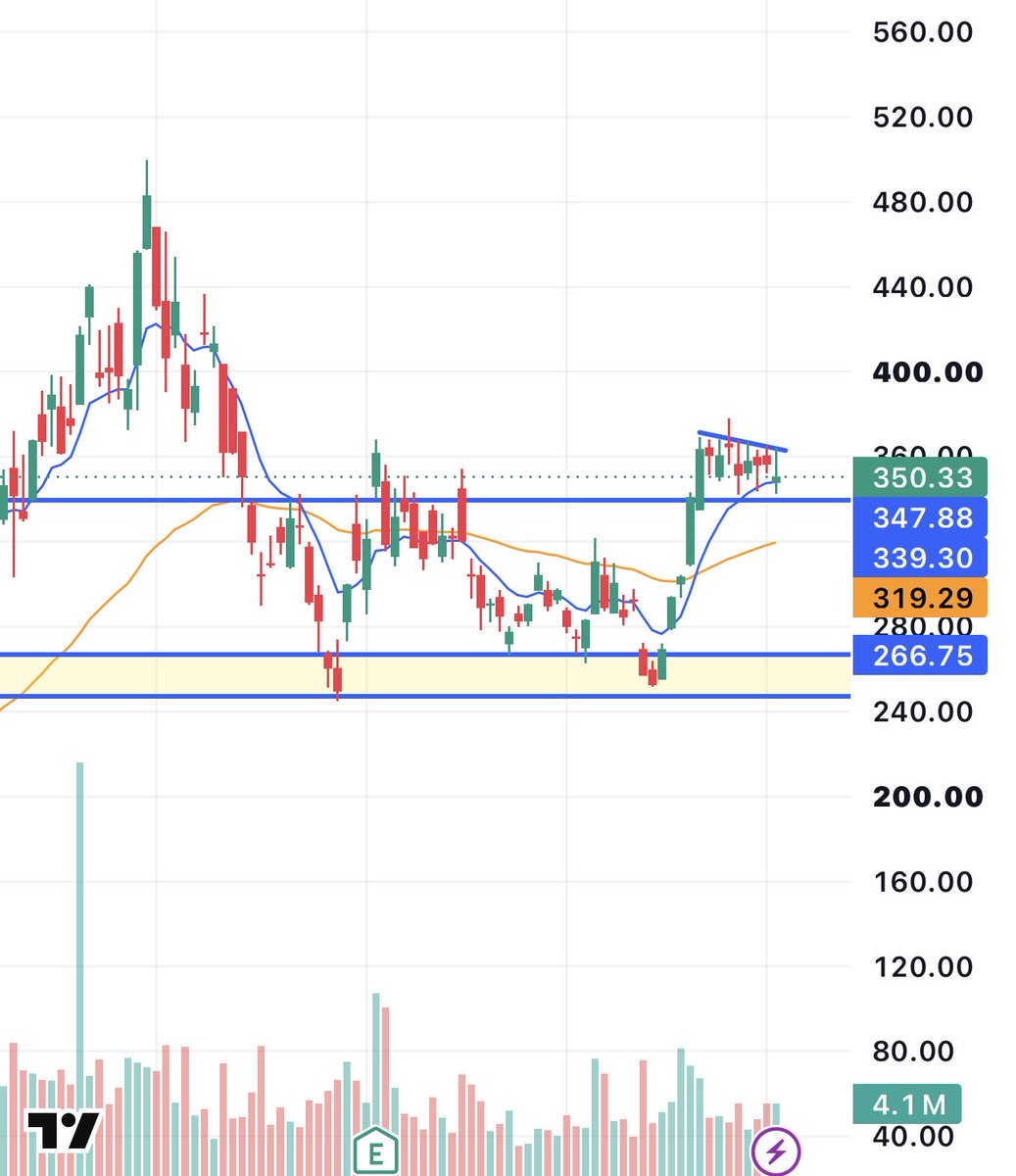This screenshot has height=1176, width=1016.
Task: Click the tallest green candle at the peak
Action: pyautogui.click(x=147, y=221)
